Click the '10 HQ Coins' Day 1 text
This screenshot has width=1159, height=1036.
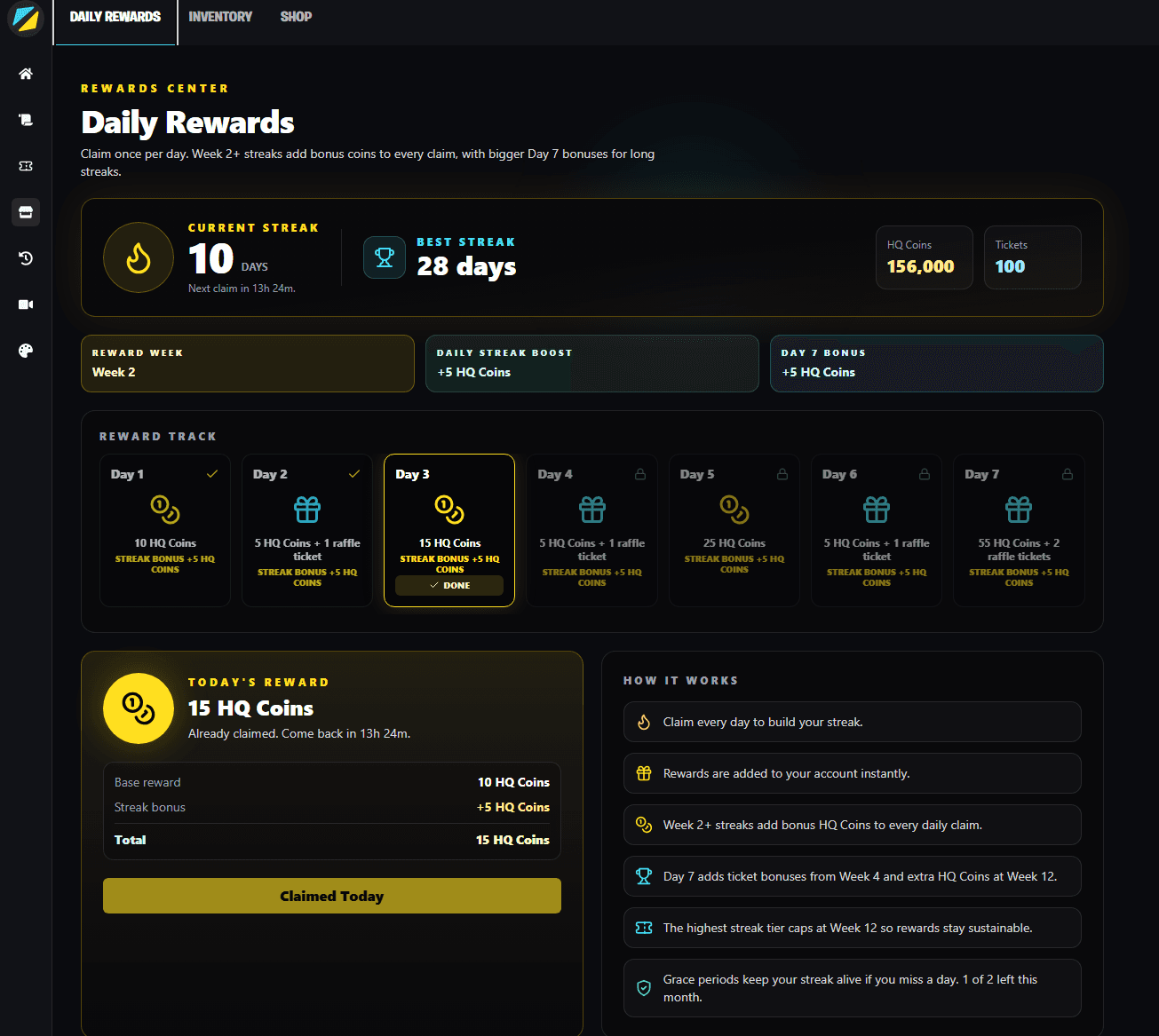165,543
